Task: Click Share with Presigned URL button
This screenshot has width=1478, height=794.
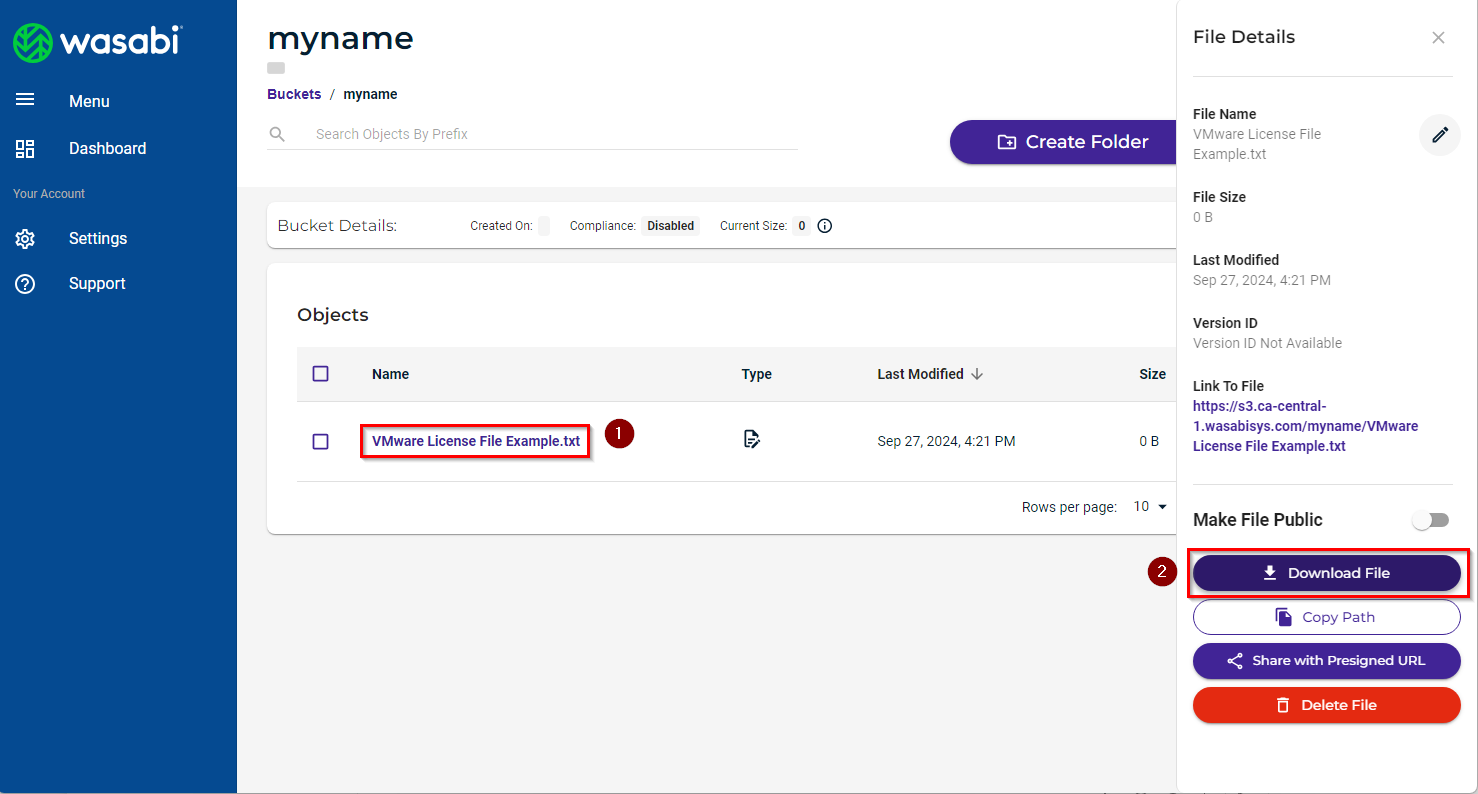Action: click(1327, 661)
